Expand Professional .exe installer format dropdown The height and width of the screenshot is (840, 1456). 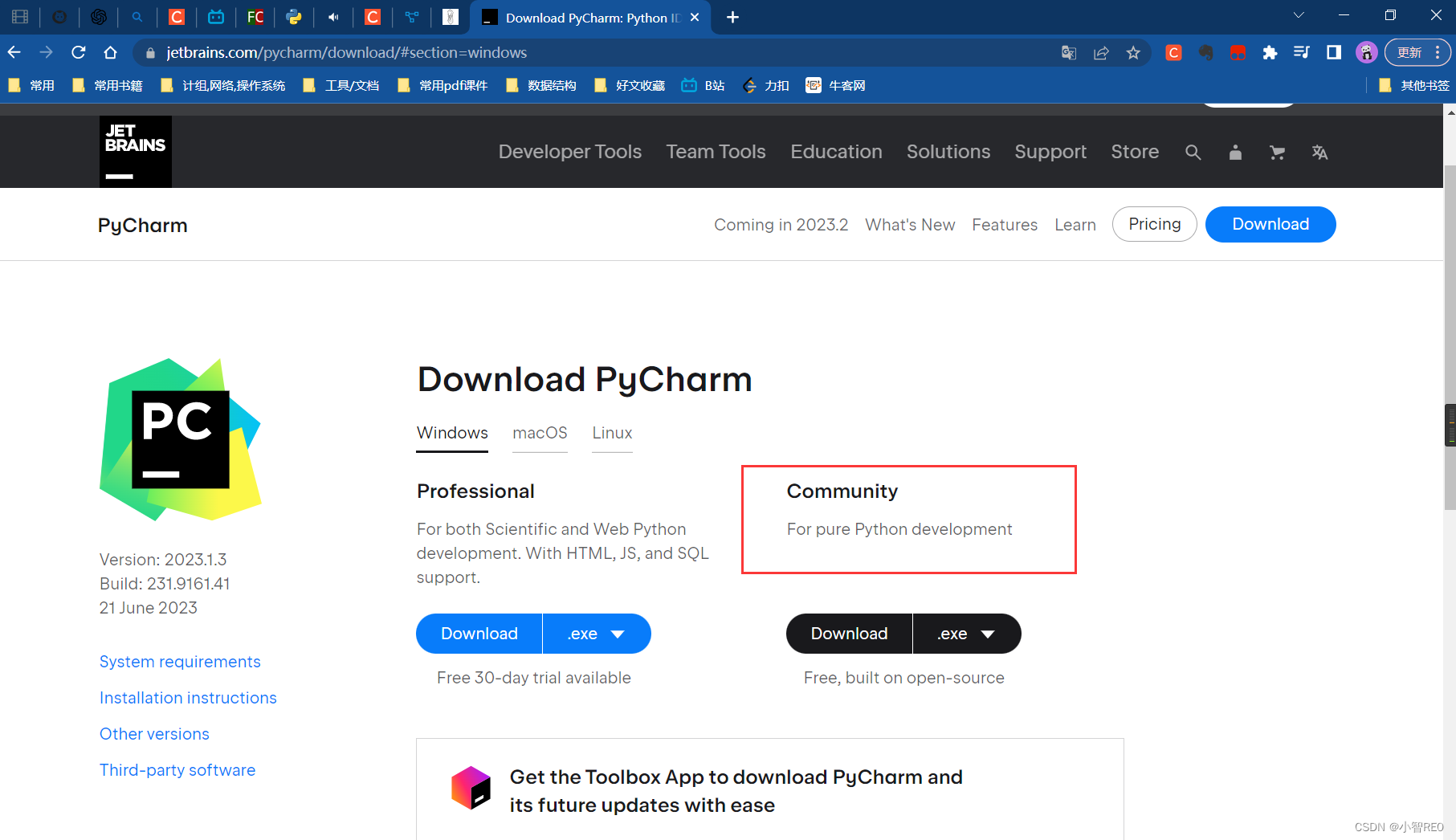coord(597,634)
